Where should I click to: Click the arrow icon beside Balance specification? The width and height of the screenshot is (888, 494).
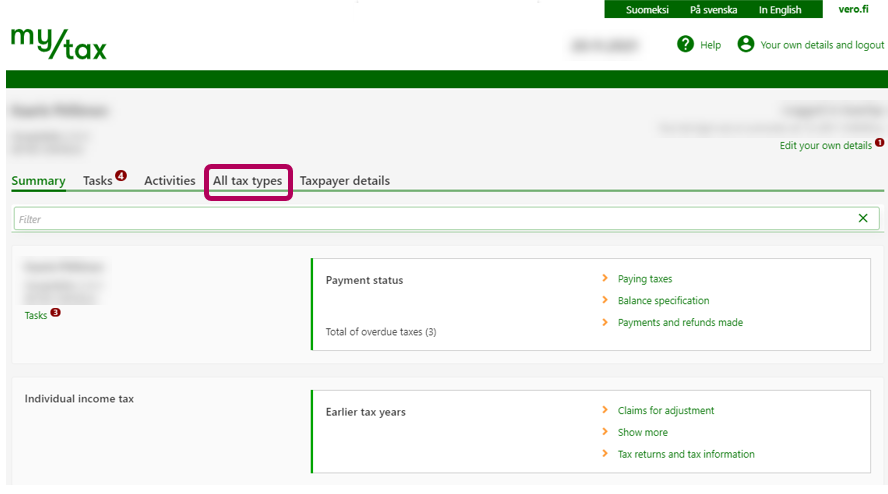(x=605, y=300)
